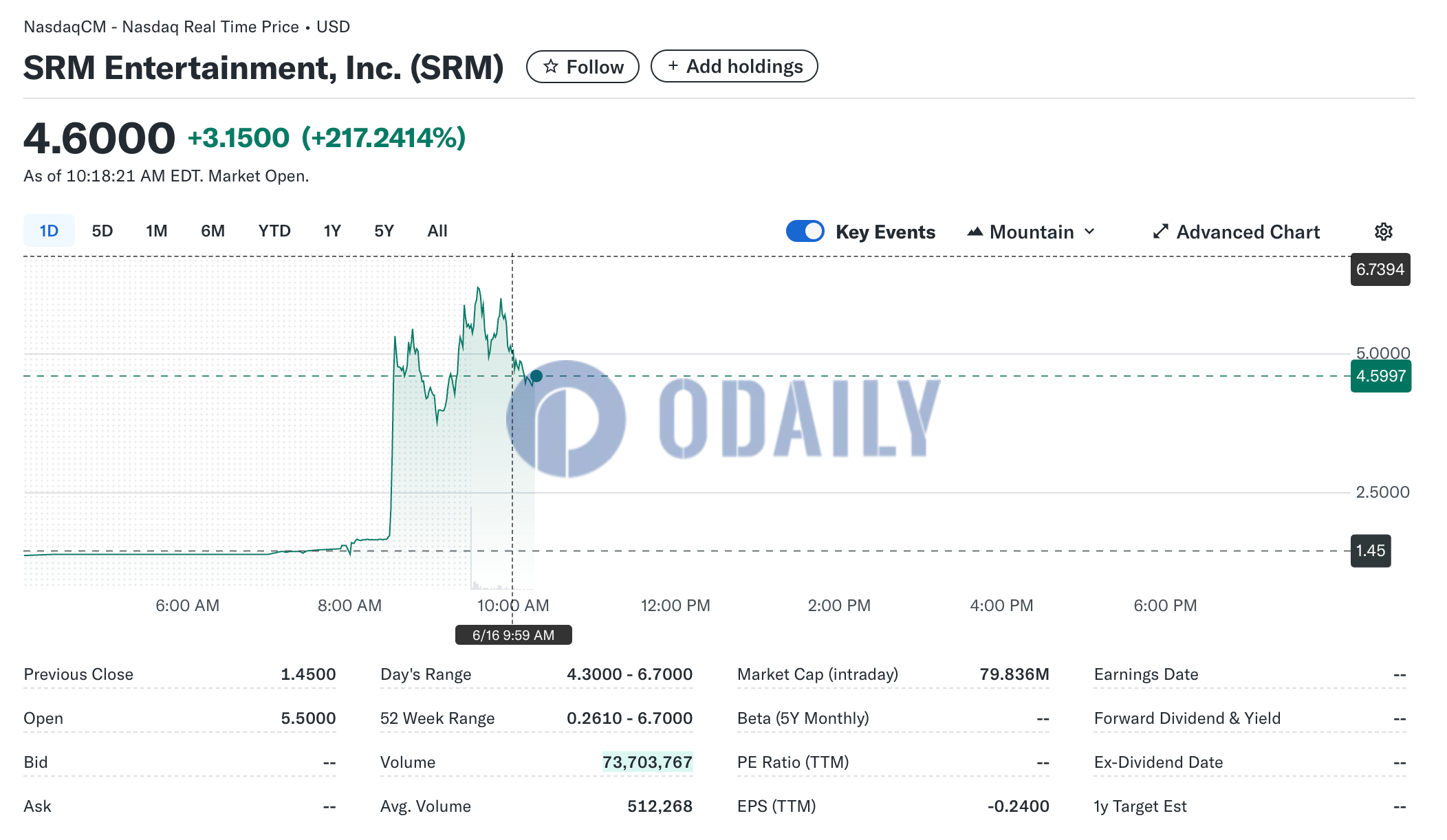The height and width of the screenshot is (840, 1447).
Task: Click the current price dot on the chart
Action: (x=536, y=376)
